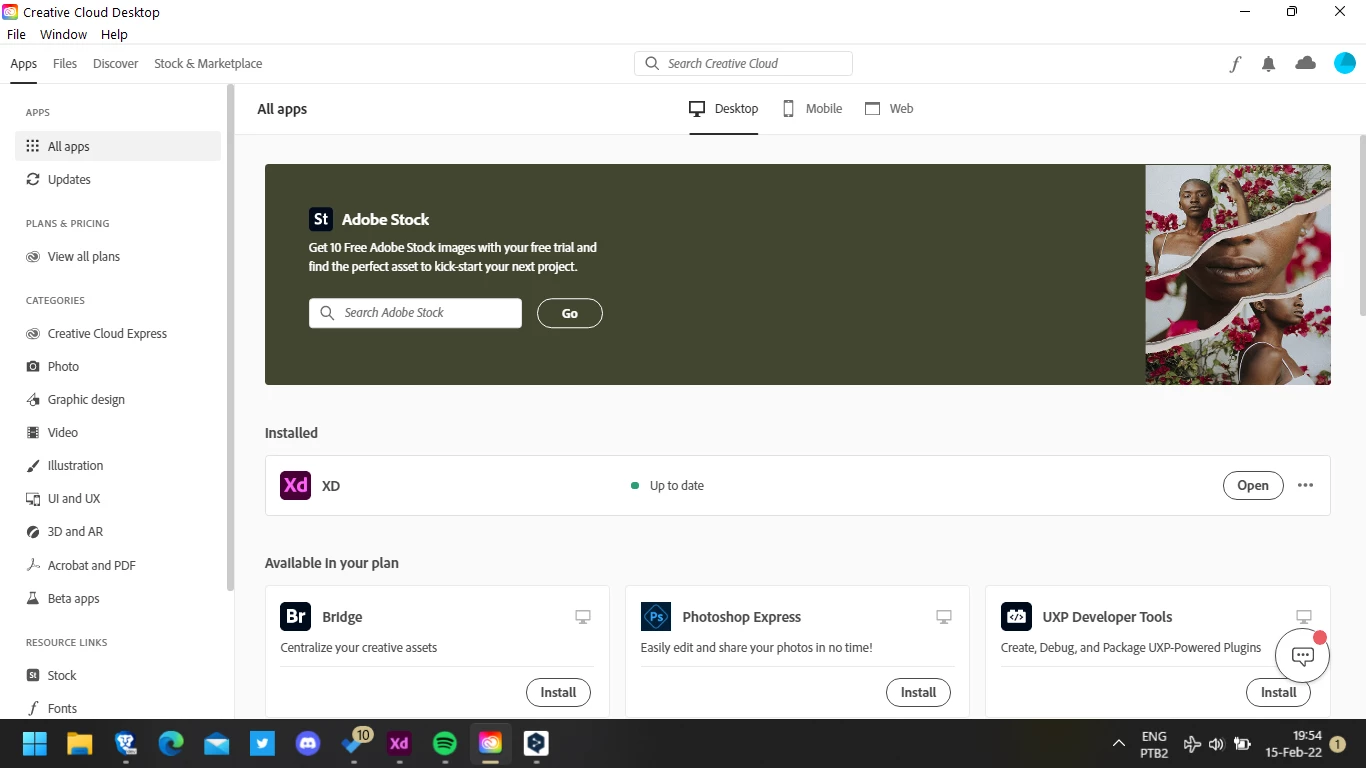Switch to Stock & Marketplace tab
1366x768 pixels.
208,63
